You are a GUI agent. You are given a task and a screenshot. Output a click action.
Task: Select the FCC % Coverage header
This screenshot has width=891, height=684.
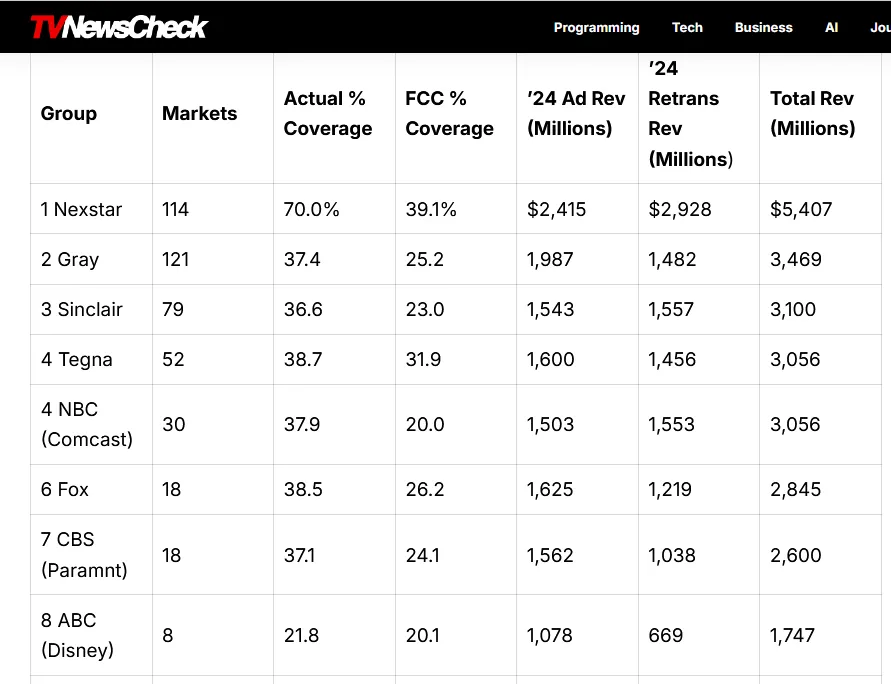coord(449,114)
